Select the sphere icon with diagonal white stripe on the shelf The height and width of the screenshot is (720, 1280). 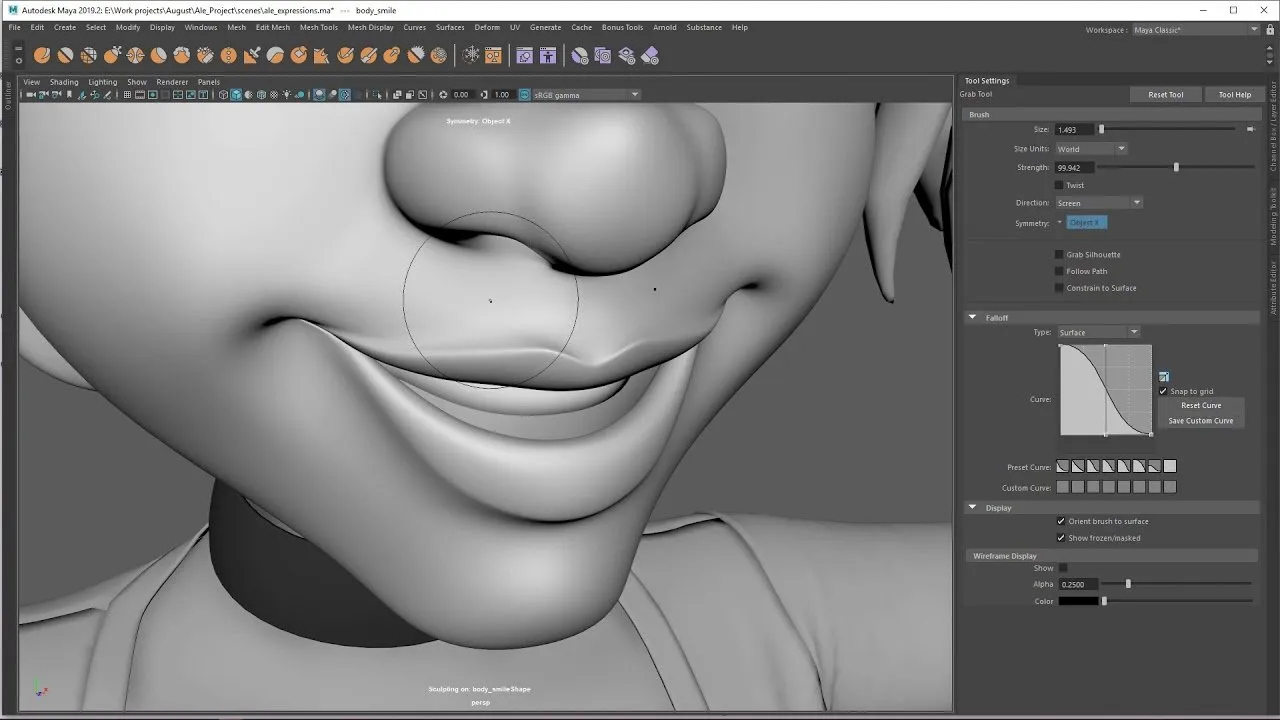pyautogui.click(x=65, y=55)
